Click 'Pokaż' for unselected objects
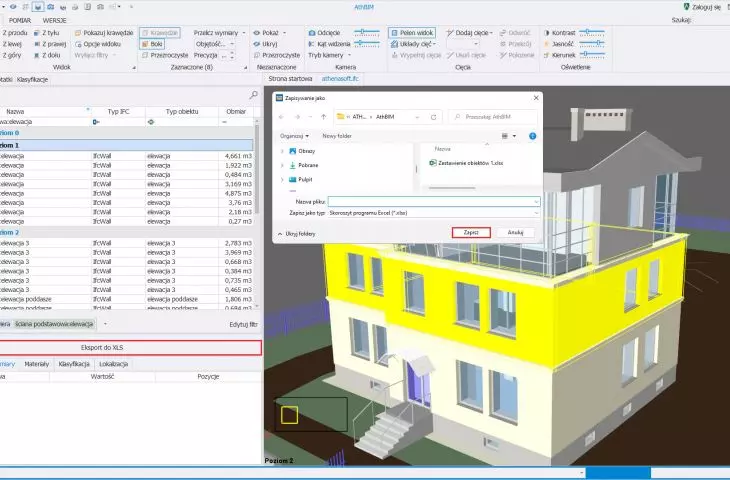730x480 pixels. [265, 33]
